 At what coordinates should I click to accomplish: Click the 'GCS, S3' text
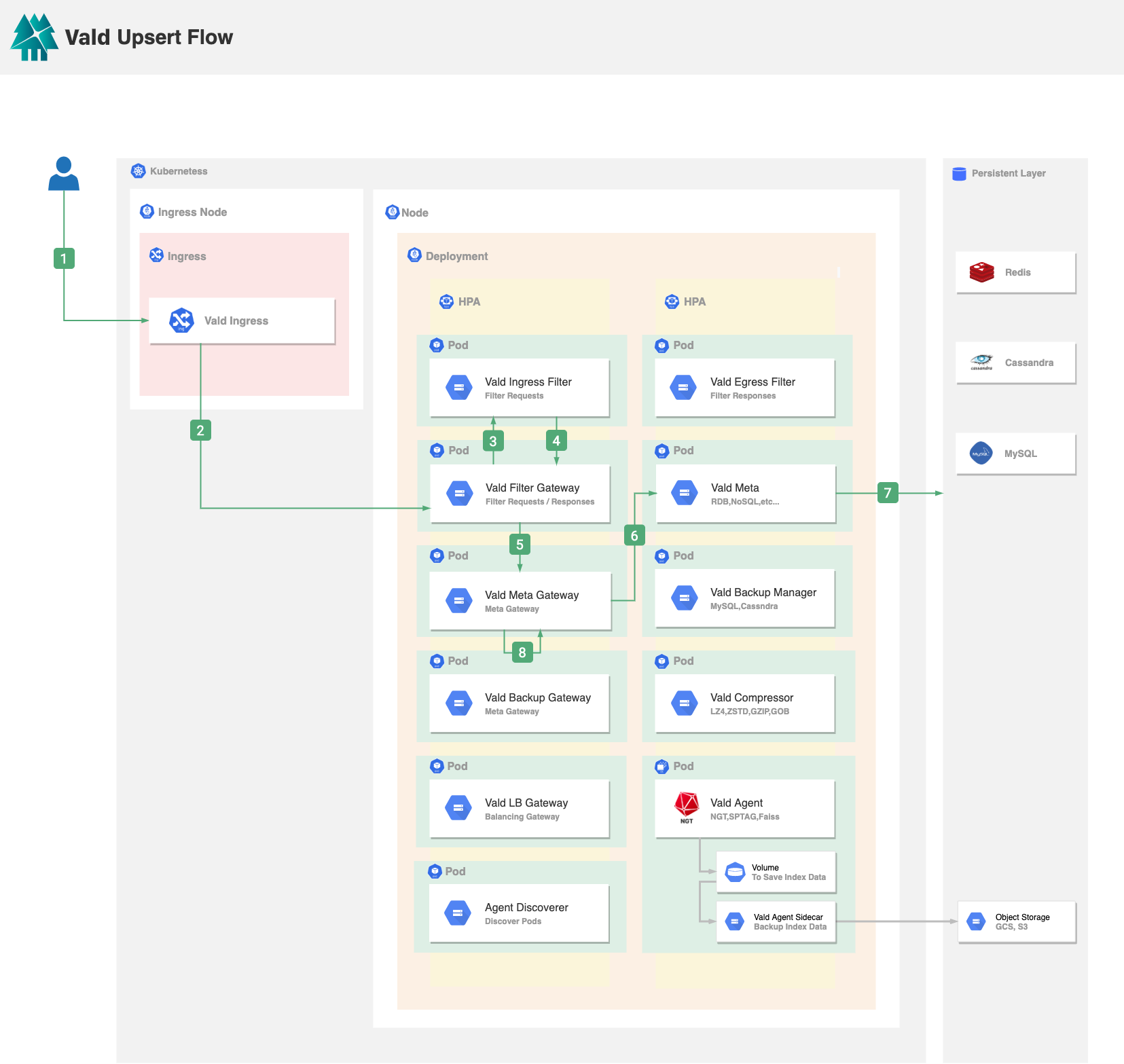tap(1011, 927)
